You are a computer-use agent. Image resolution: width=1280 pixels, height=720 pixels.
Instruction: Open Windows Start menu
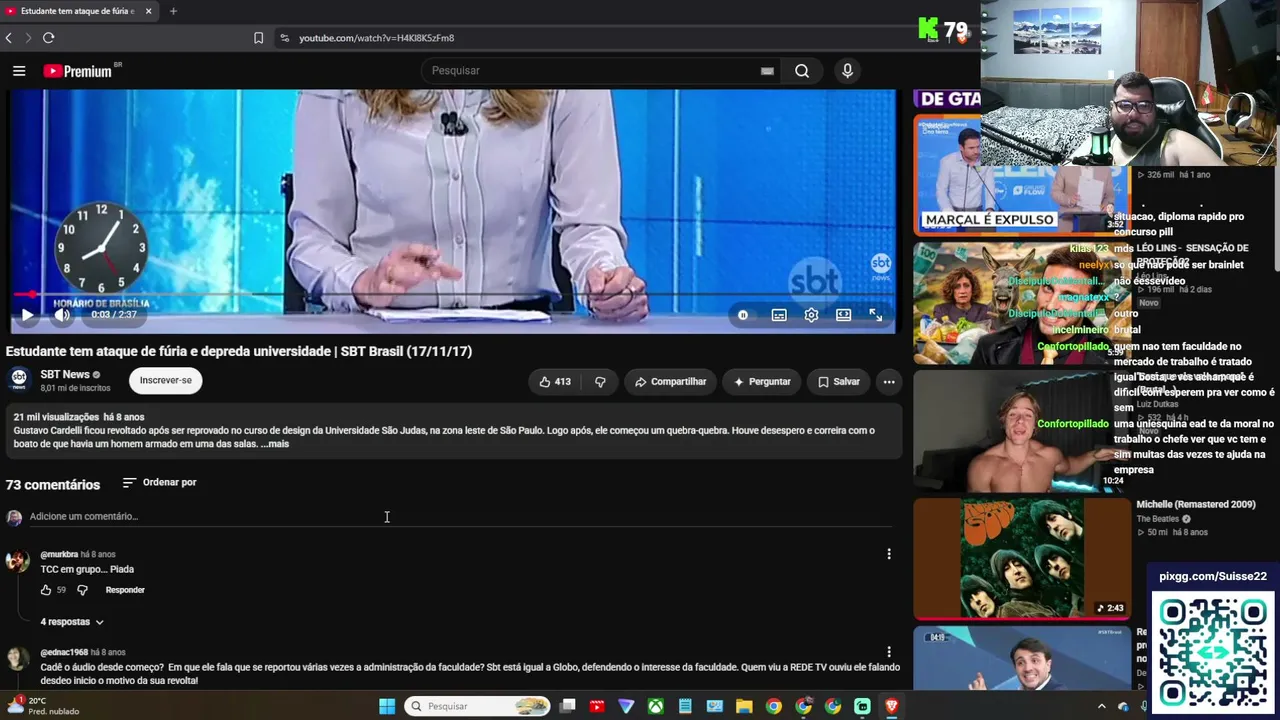[x=387, y=707]
